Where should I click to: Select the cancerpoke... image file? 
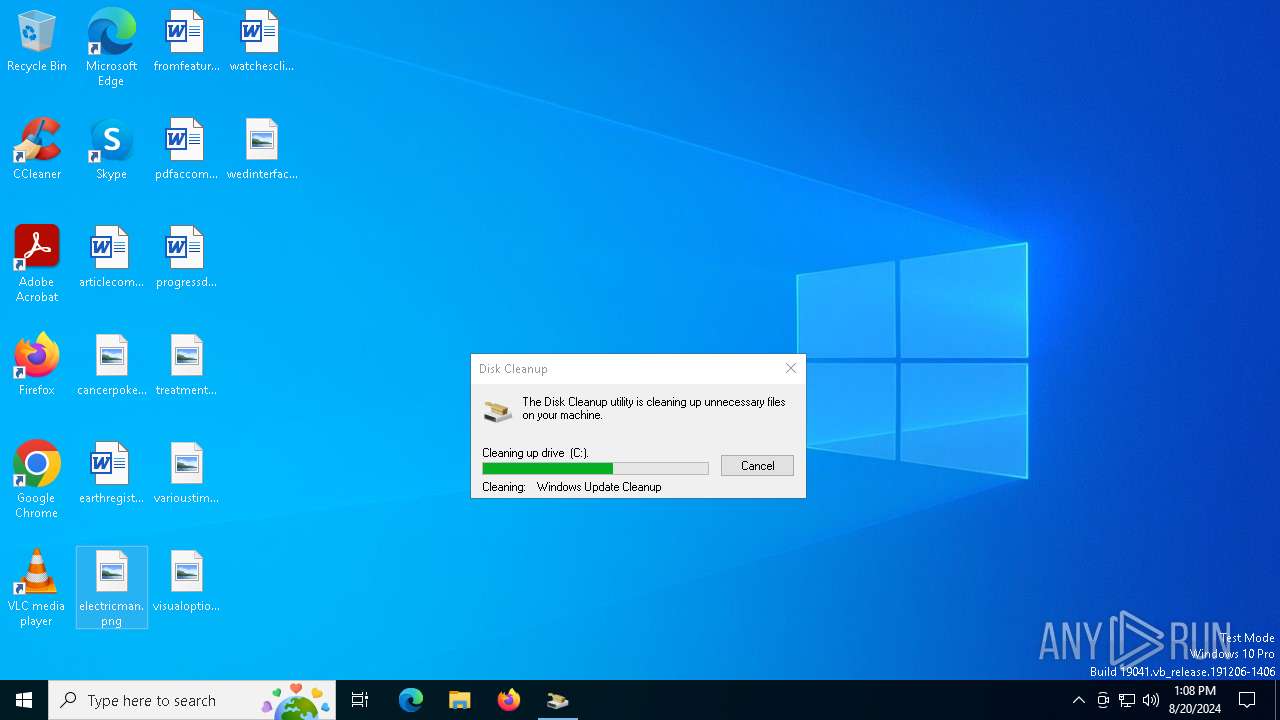[111, 366]
